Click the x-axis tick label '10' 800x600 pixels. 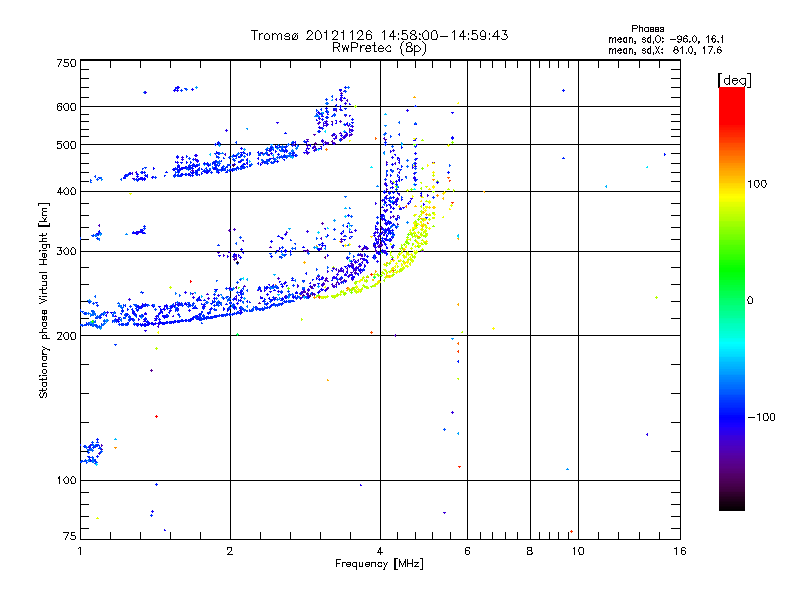(x=578, y=551)
